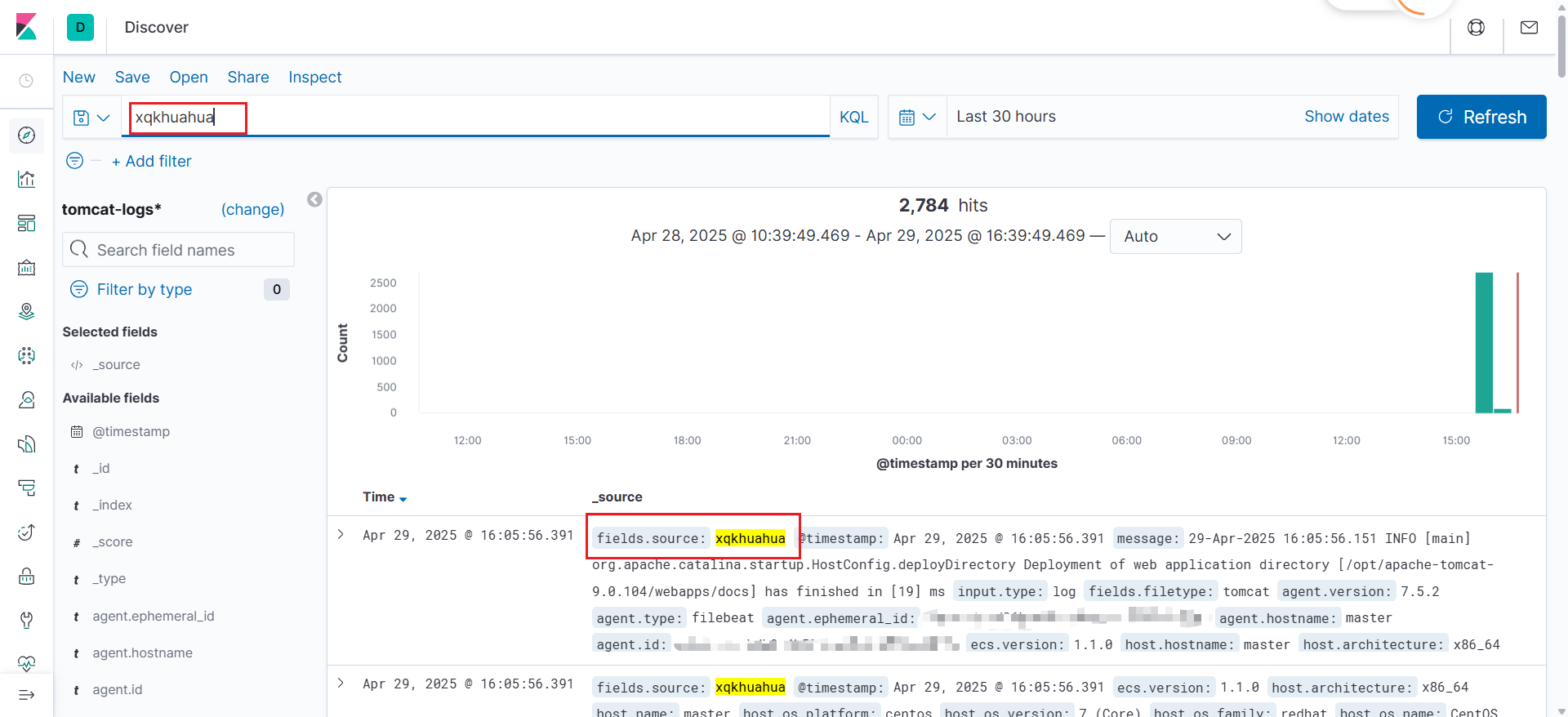Toggle the KQL query language switcher
Image resolution: width=1568 pixels, height=717 pixels.
853,117
